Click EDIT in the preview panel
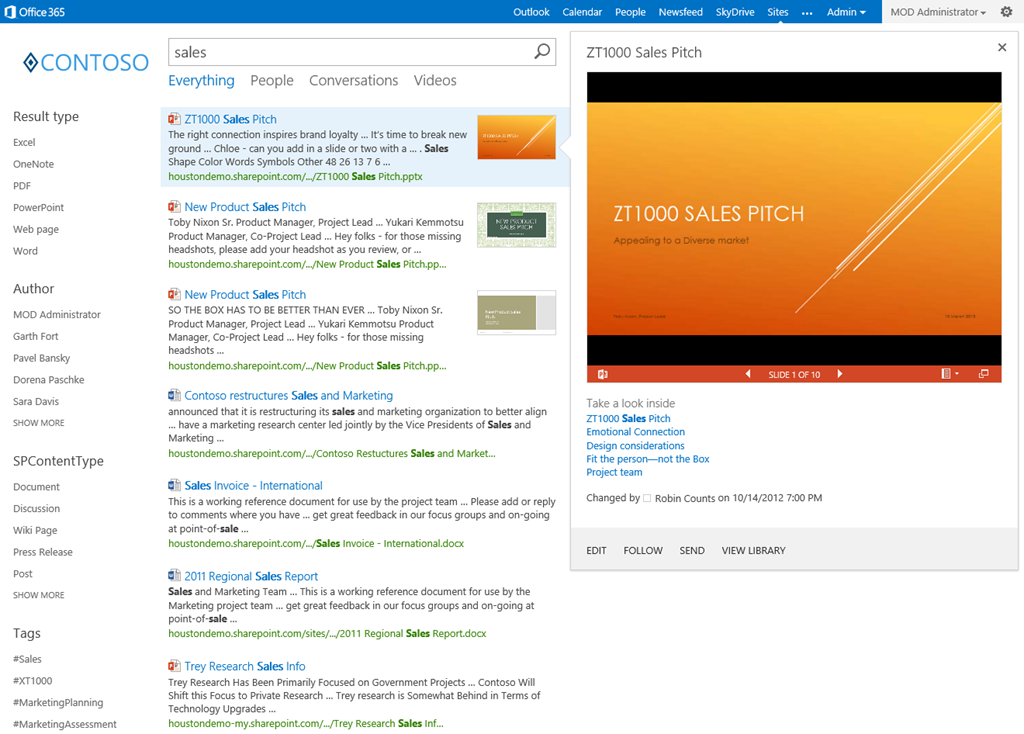This screenshot has width=1024, height=734. (596, 550)
